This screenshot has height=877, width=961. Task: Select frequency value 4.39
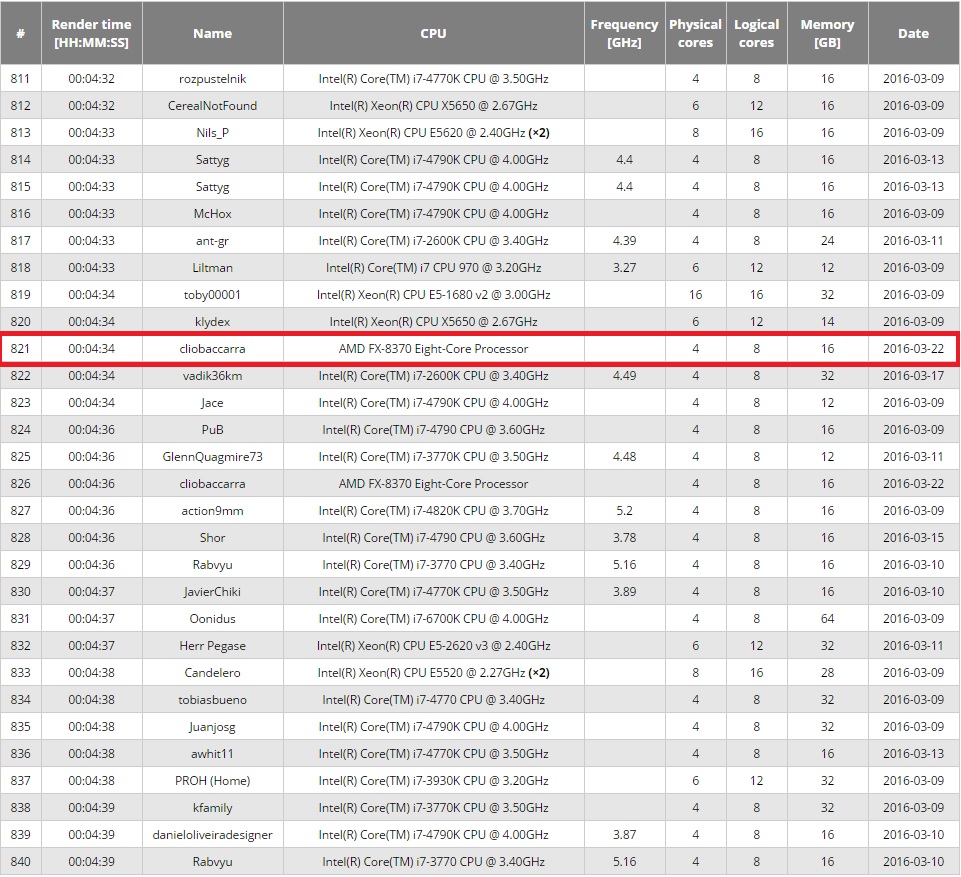pyautogui.click(x=624, y=240)
